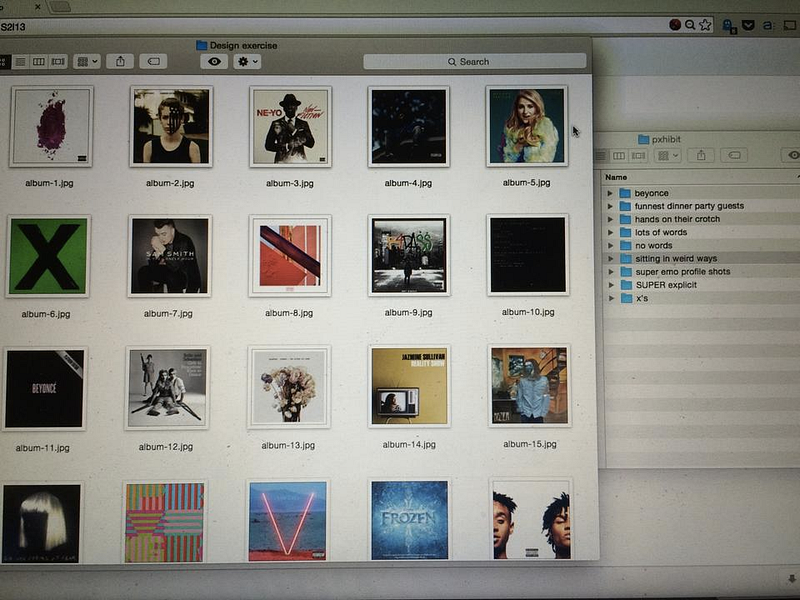Select album-6.jpg green X cover
The height and width of the screenshot is (600, 800).
click(x=48, y=256)
